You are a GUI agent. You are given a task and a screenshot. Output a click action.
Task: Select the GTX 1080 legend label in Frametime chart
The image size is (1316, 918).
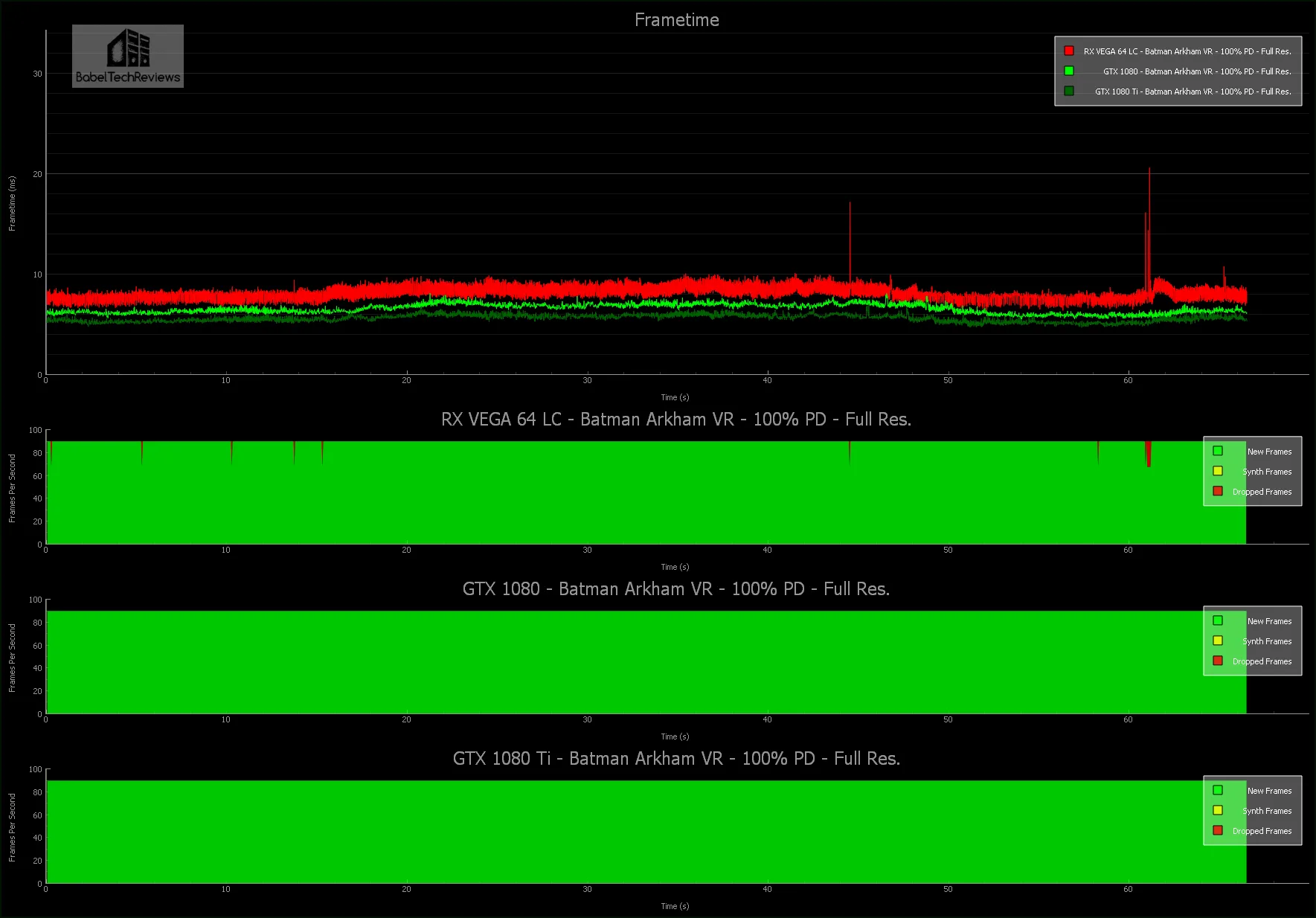tap(1197, 71)
